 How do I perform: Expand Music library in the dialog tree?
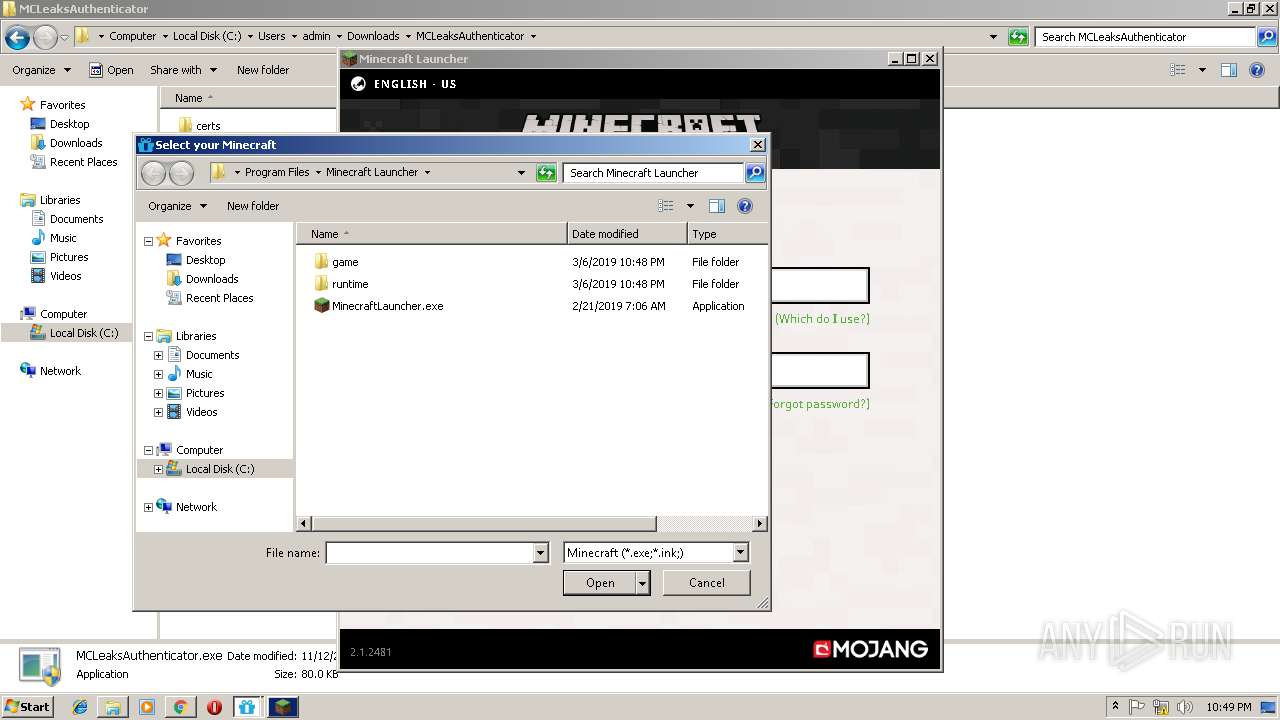[158, 374]
